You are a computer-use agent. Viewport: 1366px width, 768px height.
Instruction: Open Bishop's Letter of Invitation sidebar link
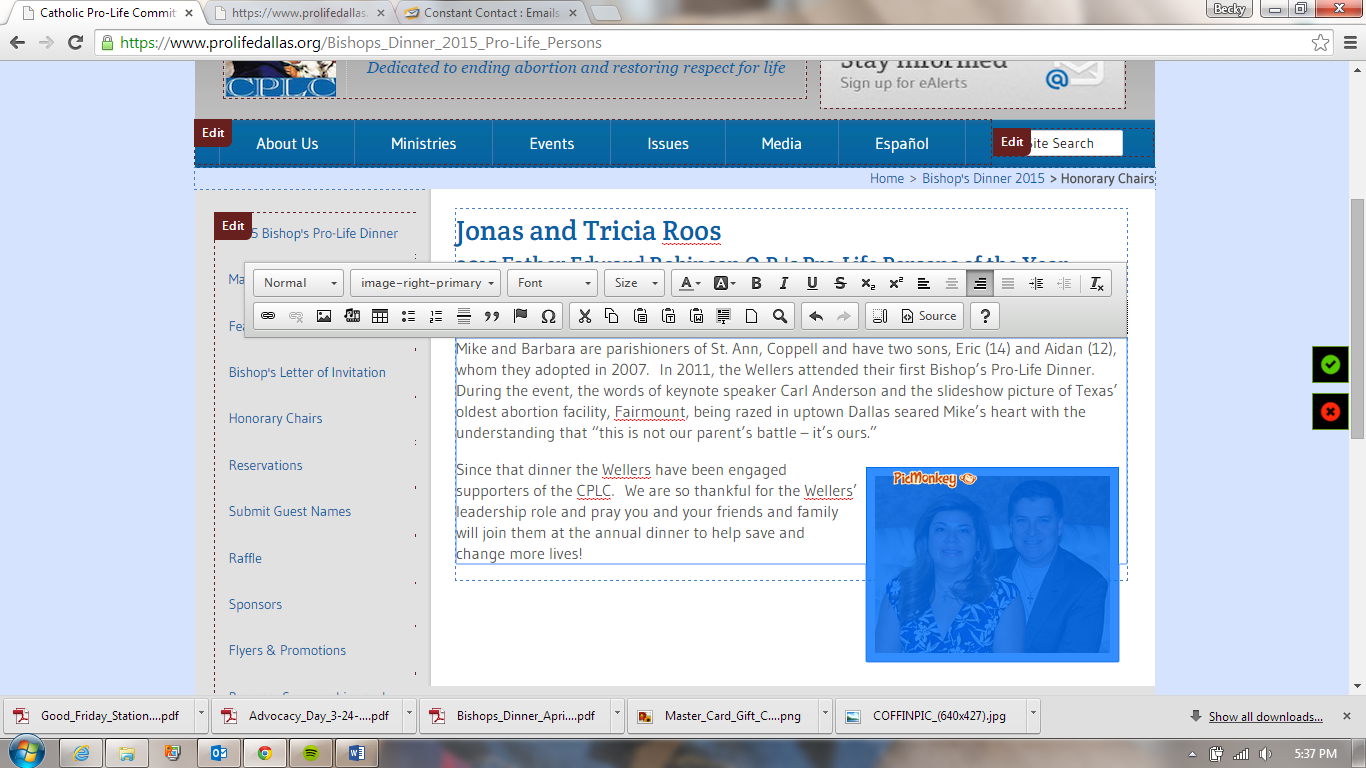click(x=307, y=372)
